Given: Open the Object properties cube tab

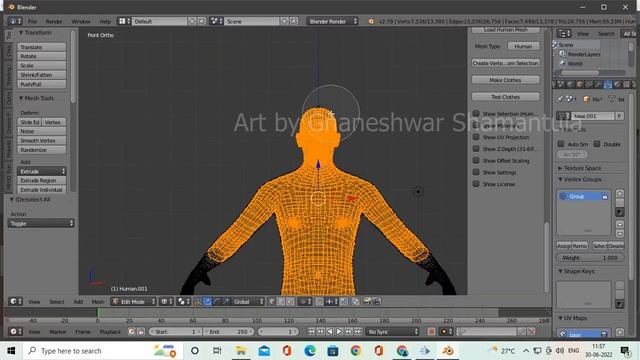Looking at the screenshot, I should click(x=579, y=84).
